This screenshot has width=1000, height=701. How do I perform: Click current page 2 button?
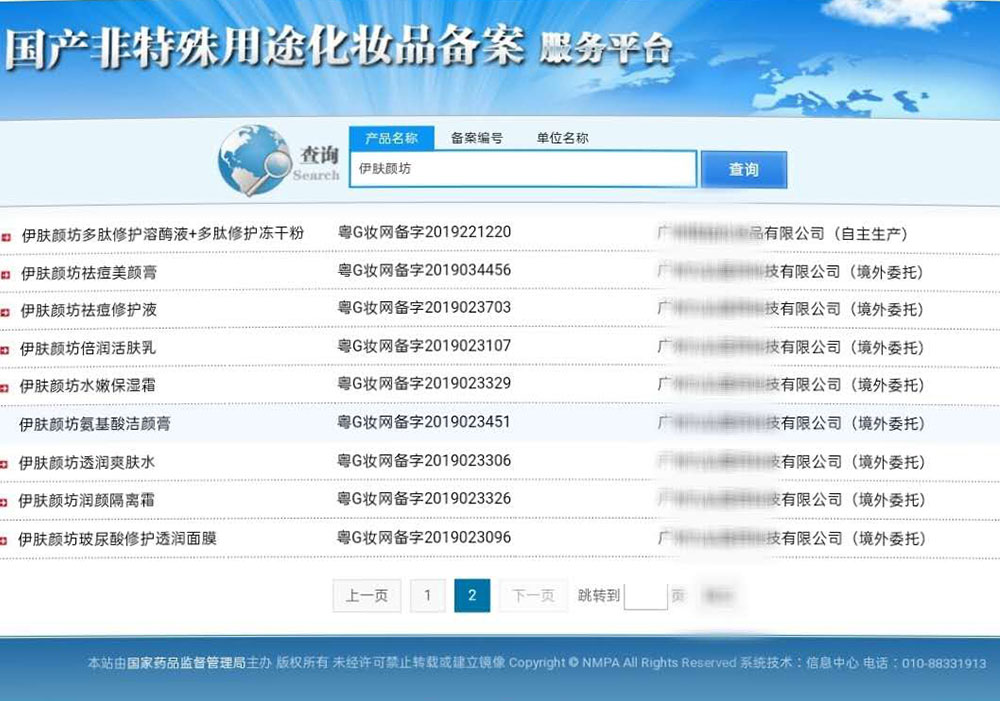pos(472,596)
